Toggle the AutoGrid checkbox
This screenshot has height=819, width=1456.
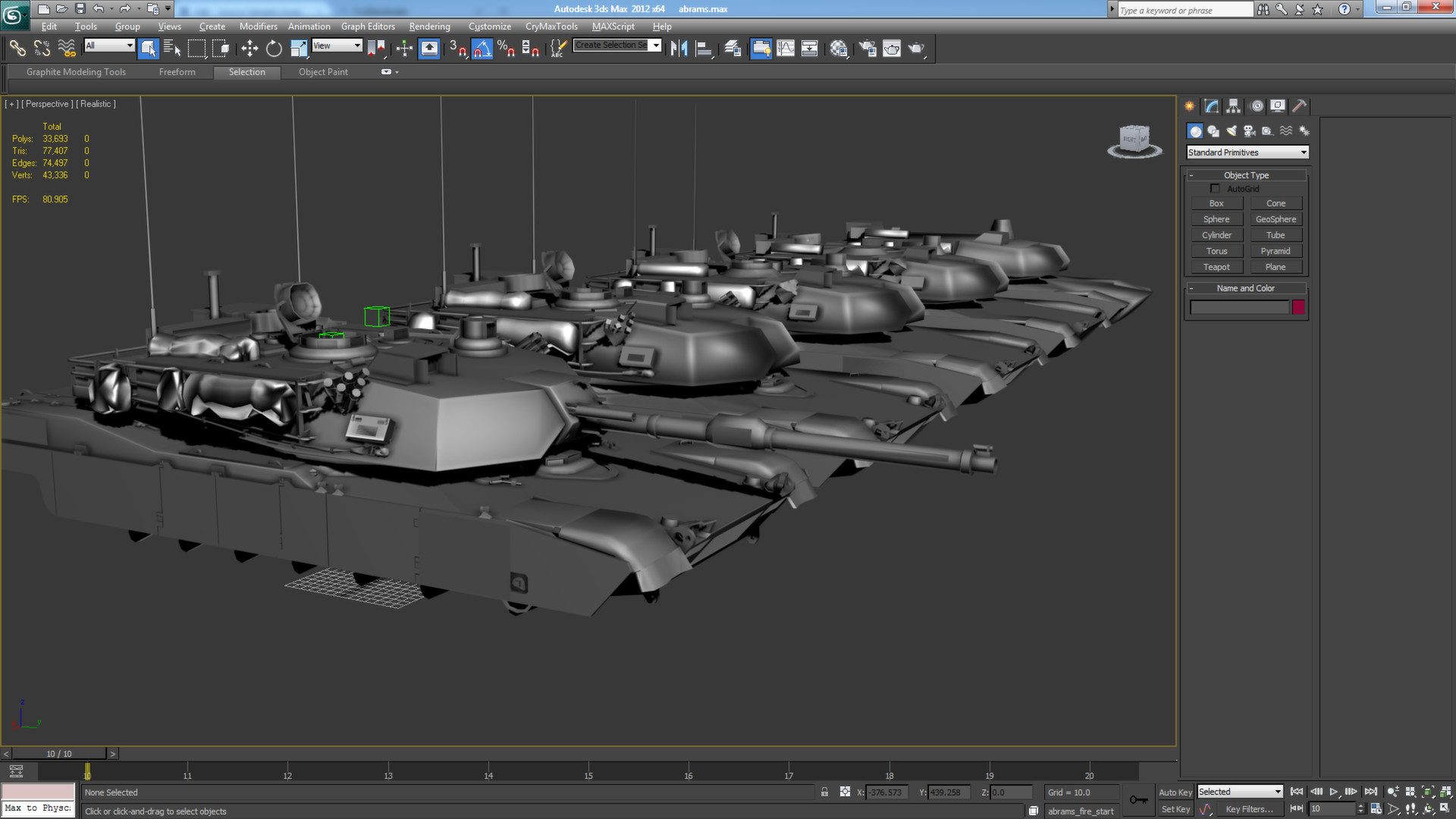tap(1216, 189)
